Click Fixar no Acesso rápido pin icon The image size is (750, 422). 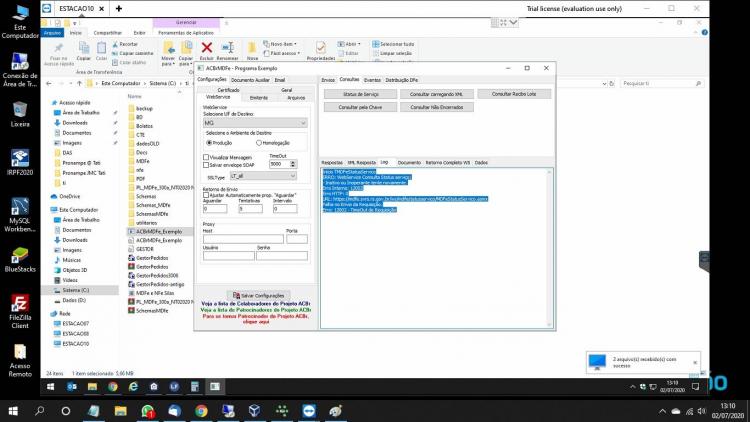(x=59, y=48)
